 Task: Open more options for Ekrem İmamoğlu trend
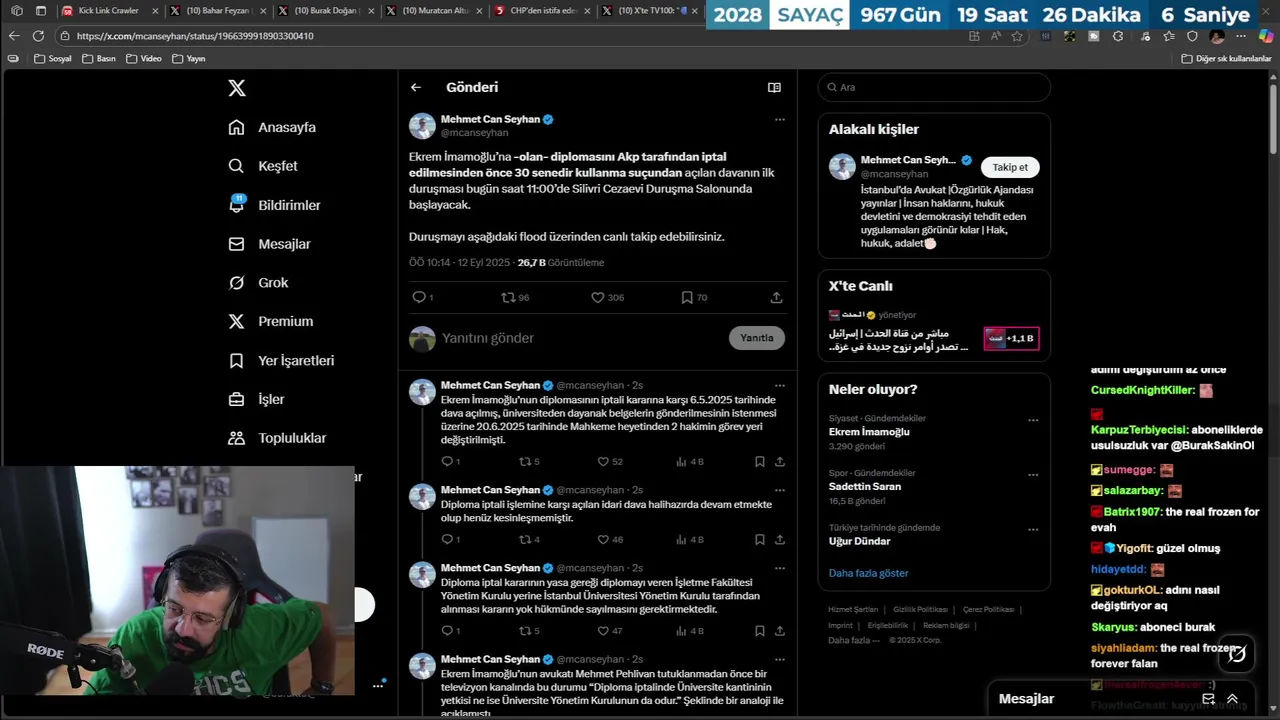click(x=1033, y=420)
